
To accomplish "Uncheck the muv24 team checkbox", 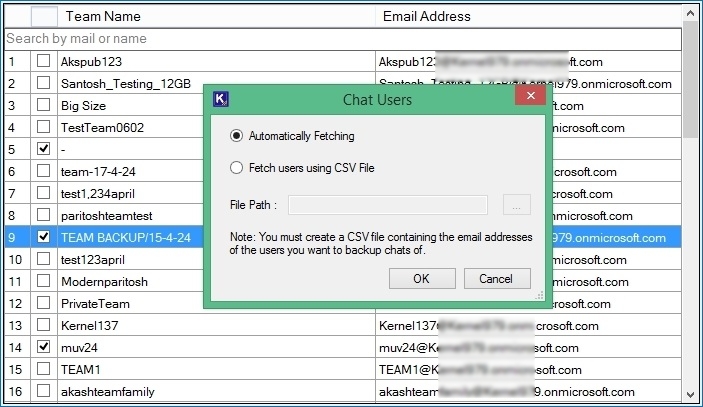I will (43, 346).
